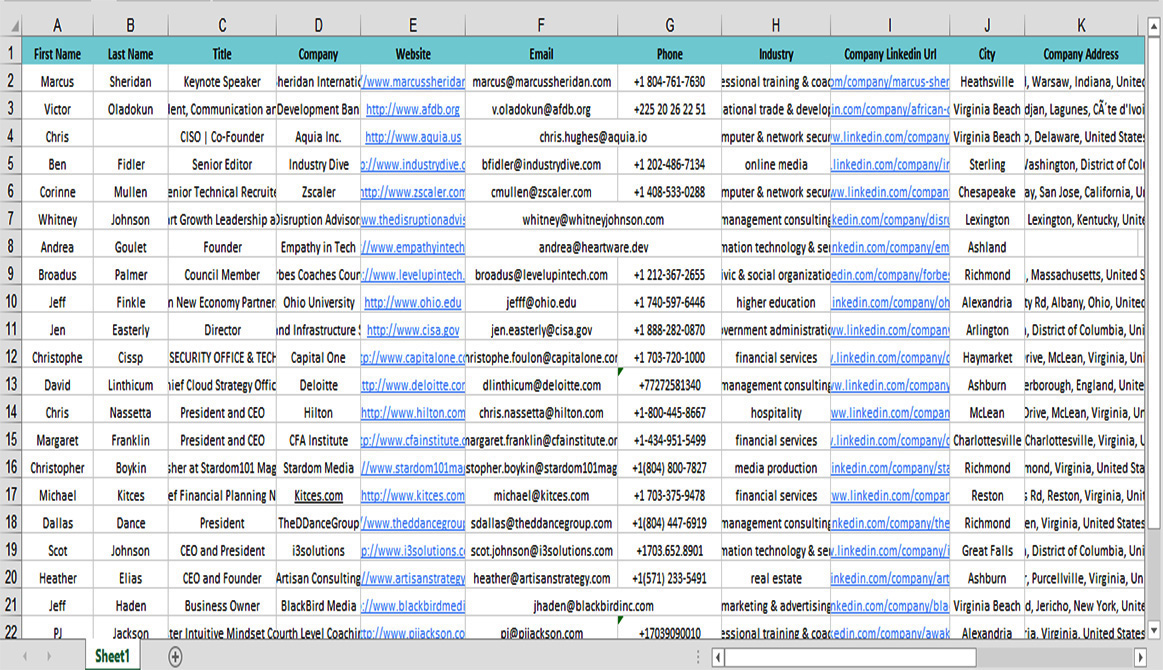This screenshot has height=670, width=1163.
Task: Select the 'Senior Editor' title cell
Action: pos(222,164)
